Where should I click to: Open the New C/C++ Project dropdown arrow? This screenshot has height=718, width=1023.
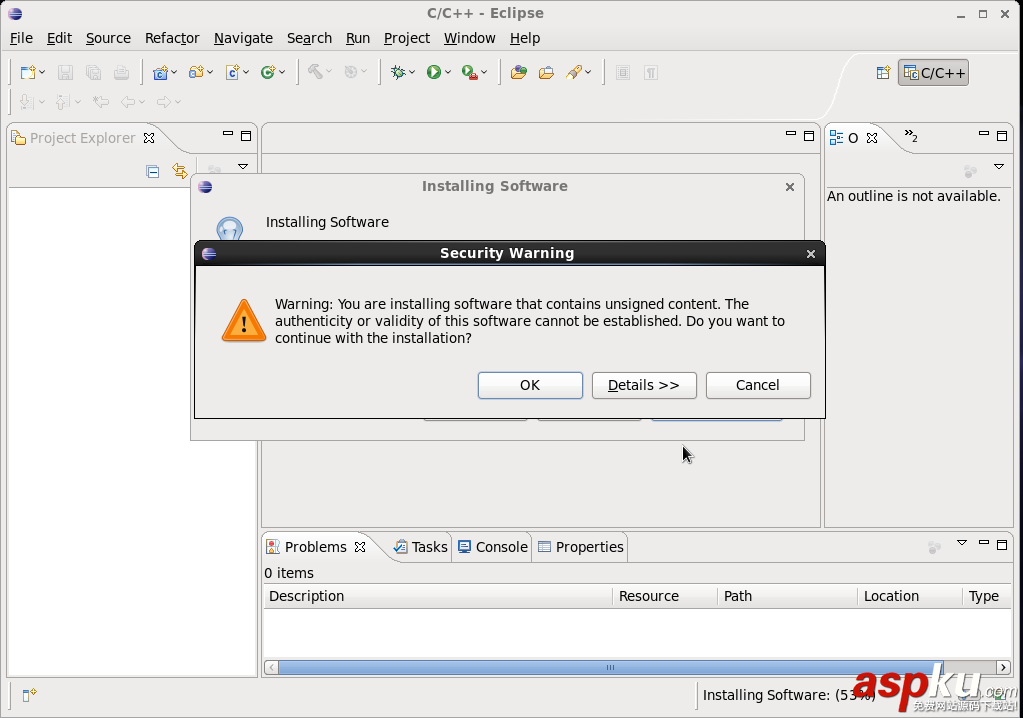coord(174,72)
